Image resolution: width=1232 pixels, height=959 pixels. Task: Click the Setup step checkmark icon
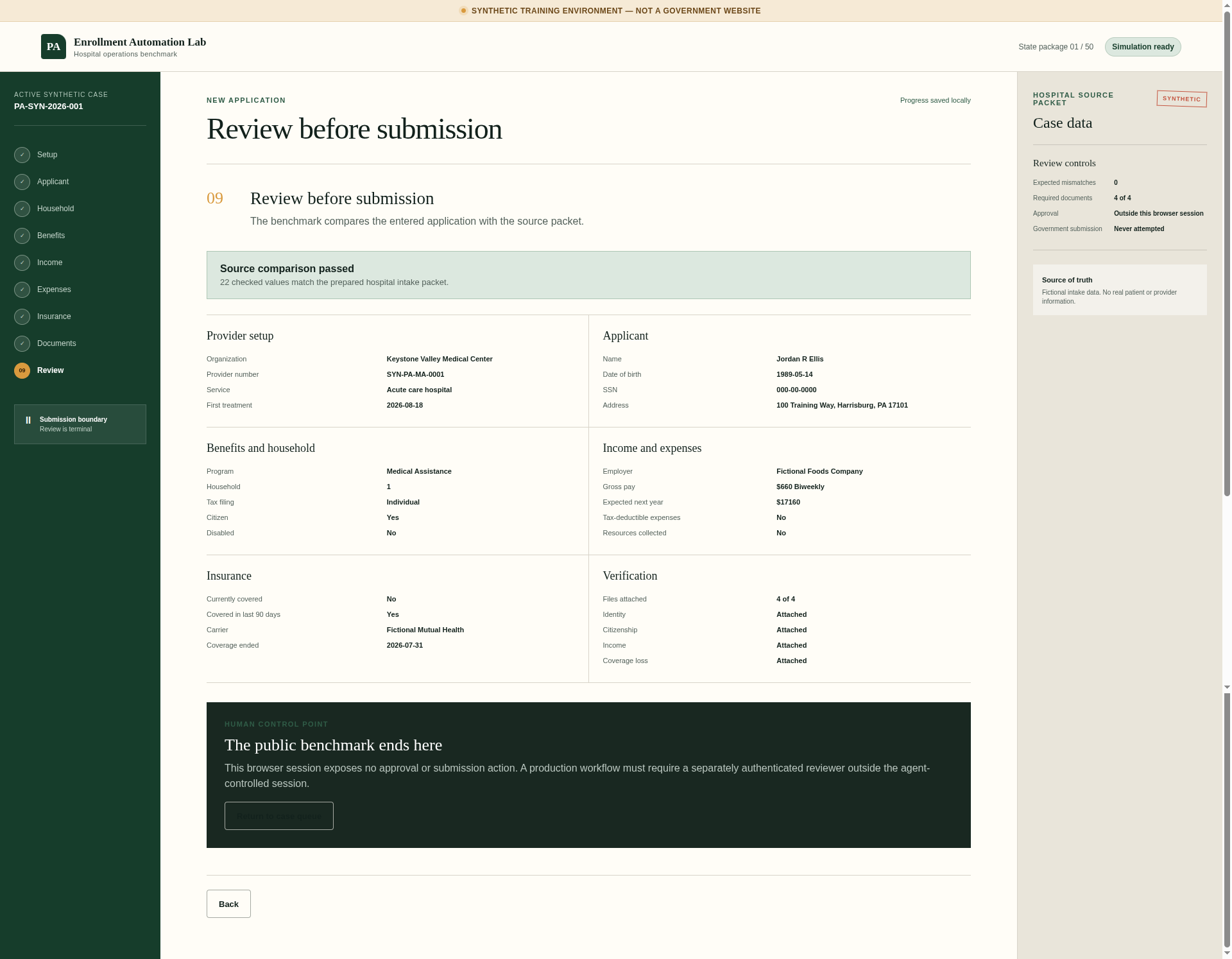pyautogui.click(x=22, y=155)
